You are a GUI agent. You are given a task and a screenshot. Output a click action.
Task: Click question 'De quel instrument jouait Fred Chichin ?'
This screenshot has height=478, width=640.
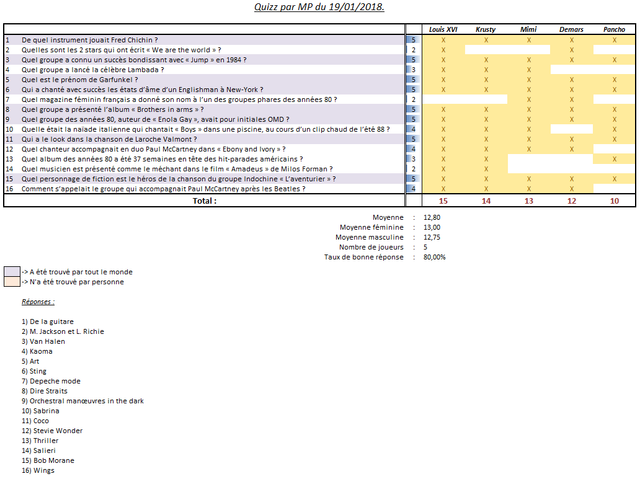[89, 40]
